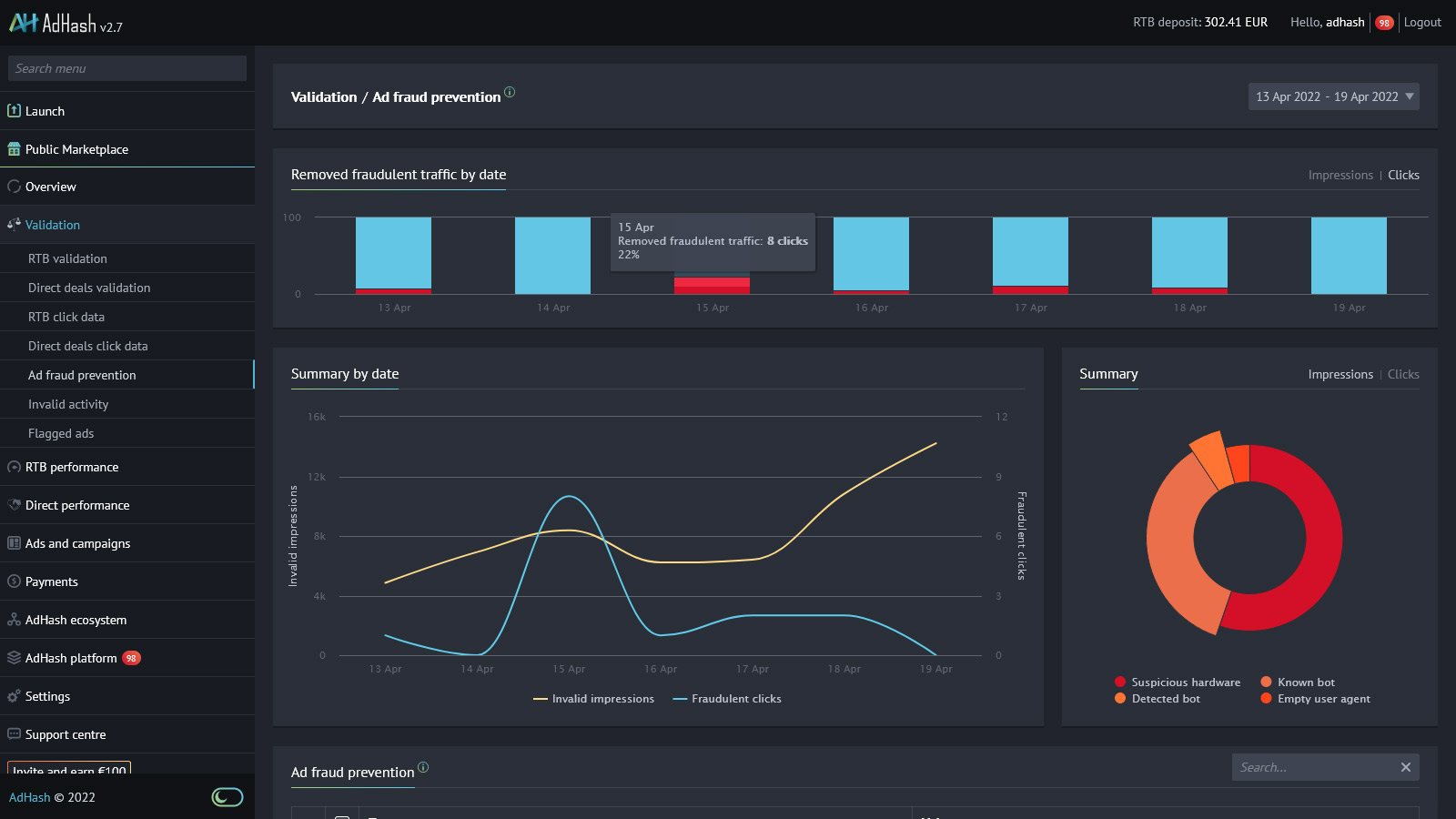Toggle dark mode with the bottom-left switch
This screenshot has width=1456, height=819.
227,796
